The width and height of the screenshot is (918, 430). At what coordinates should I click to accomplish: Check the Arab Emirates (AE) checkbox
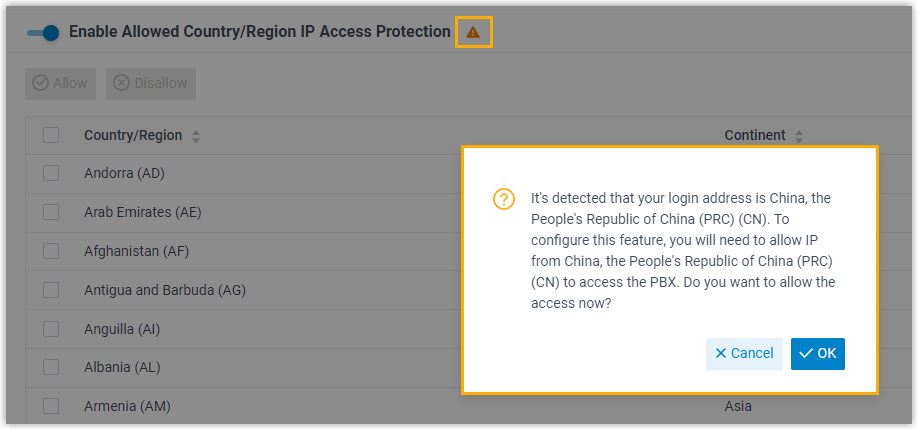pos(51,212)
